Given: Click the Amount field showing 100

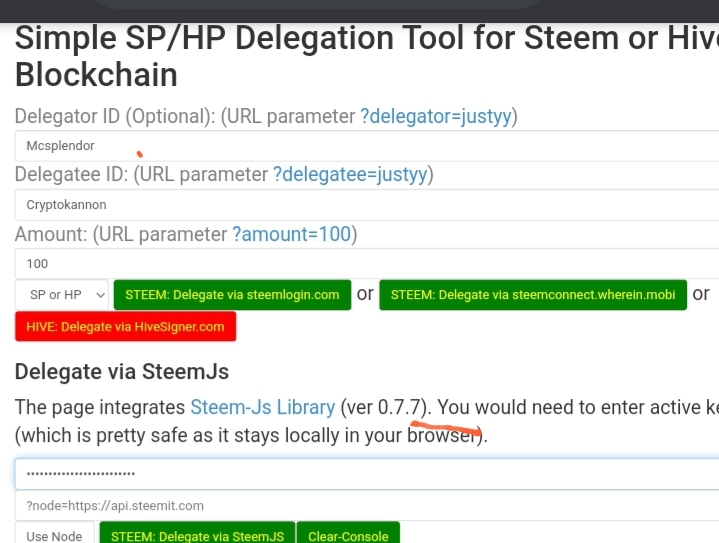Looking at the screenshot, I should tap(367, 264).
